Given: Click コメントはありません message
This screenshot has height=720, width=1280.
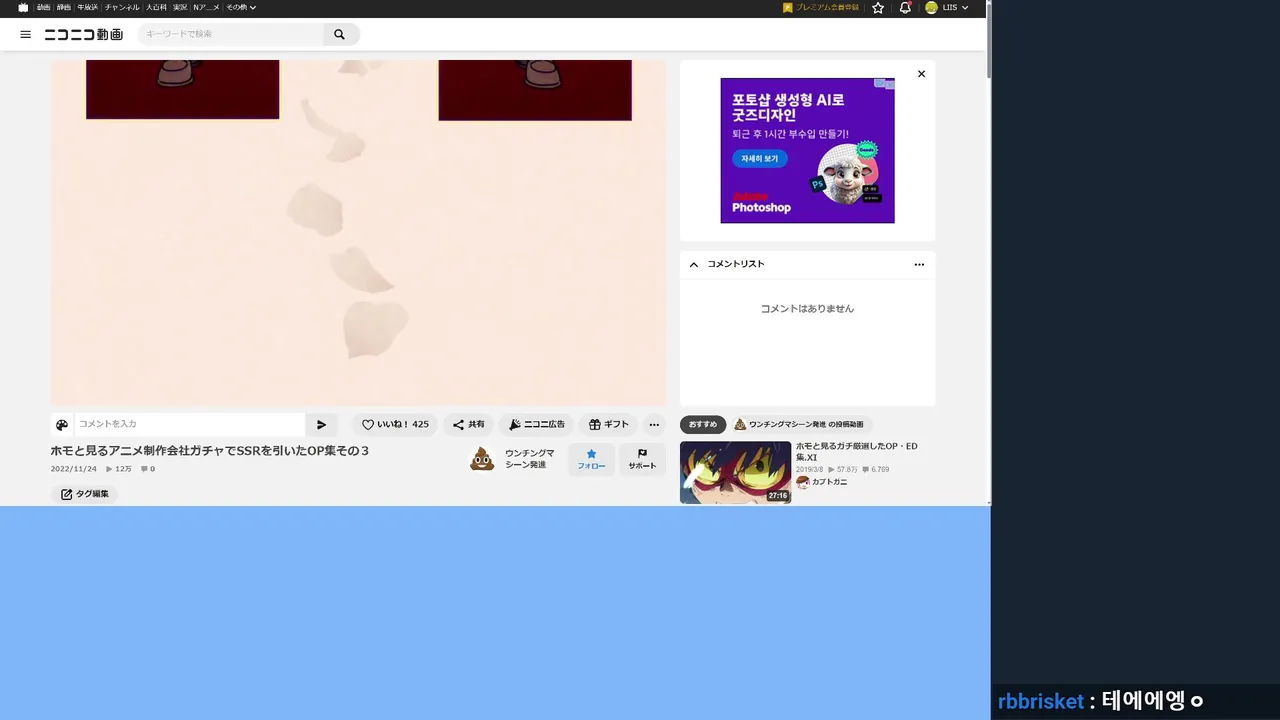Looking at the screenshot, I should pyautogui.click(x=807, y=309).
